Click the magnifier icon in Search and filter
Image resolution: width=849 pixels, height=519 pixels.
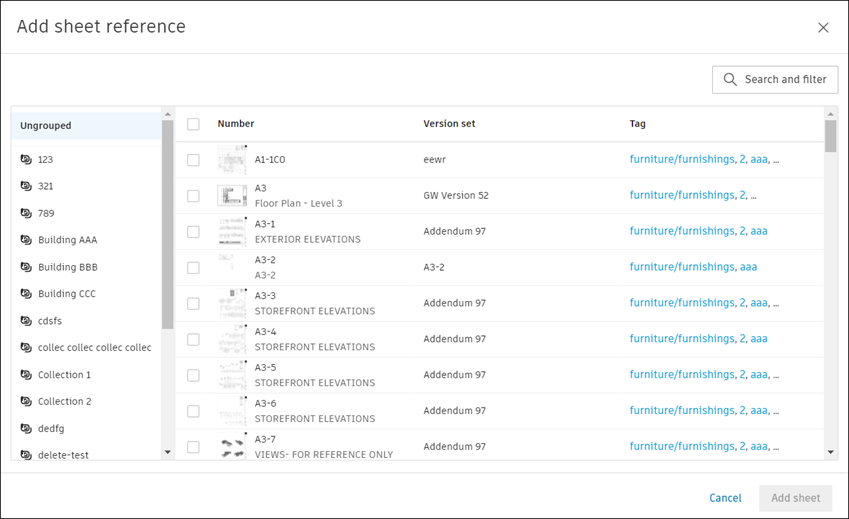(x=730, y=80)
